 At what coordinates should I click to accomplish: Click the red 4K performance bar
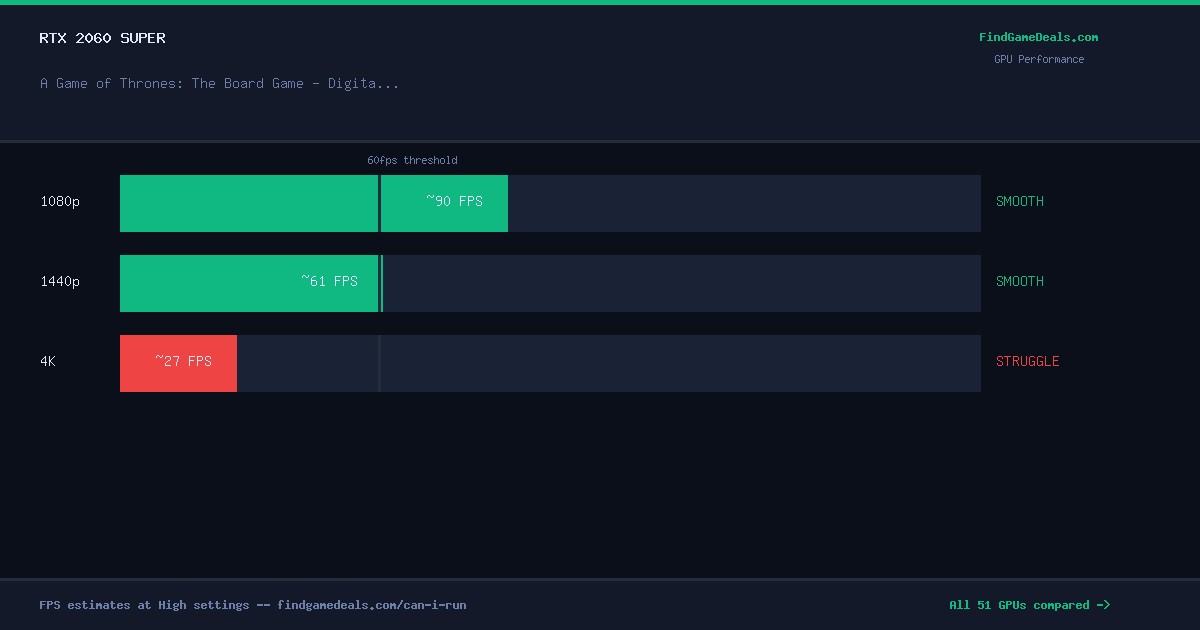click(x=178, y=363)
